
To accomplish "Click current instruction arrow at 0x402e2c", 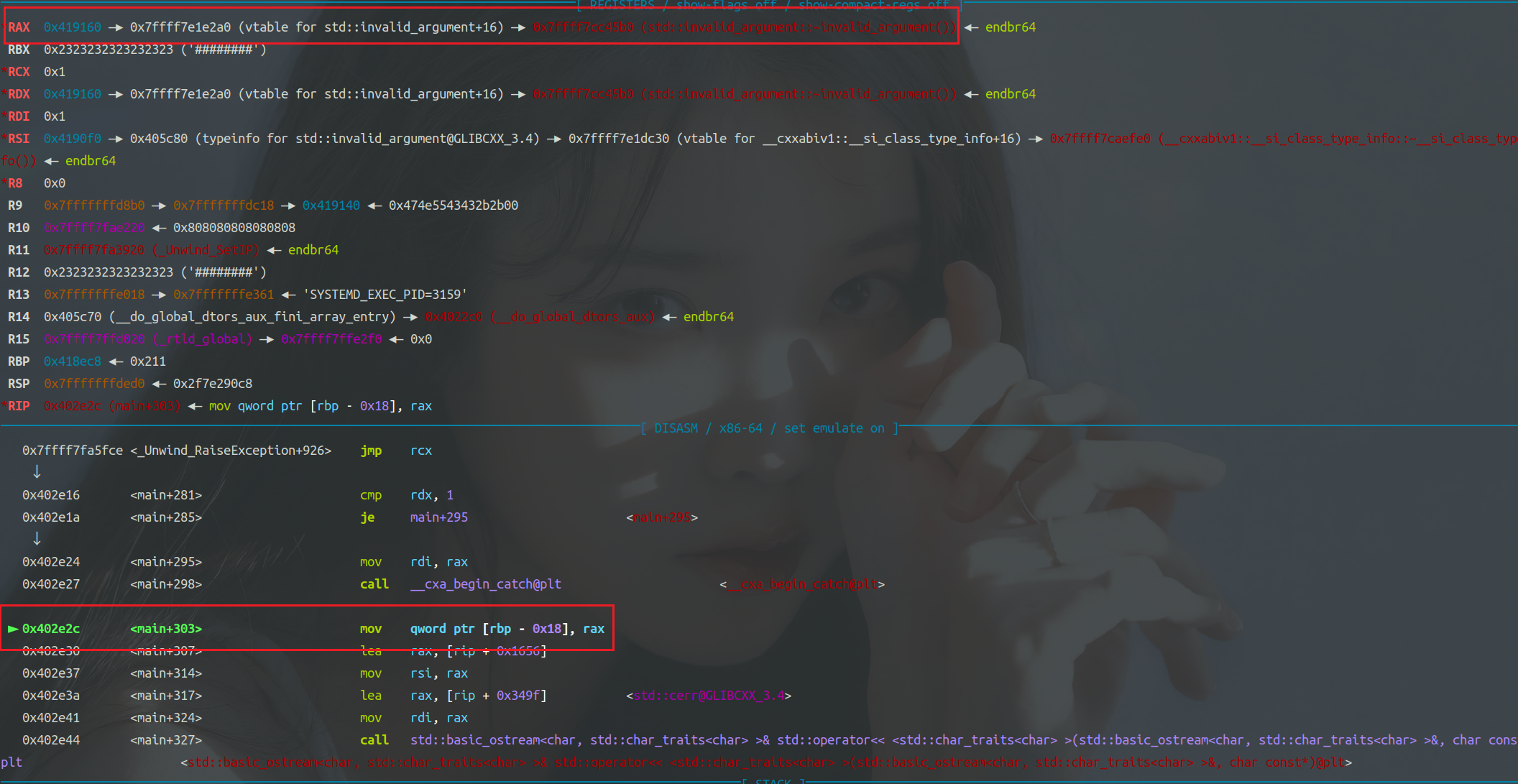I will pyautogui.click(x=13, y=629).
